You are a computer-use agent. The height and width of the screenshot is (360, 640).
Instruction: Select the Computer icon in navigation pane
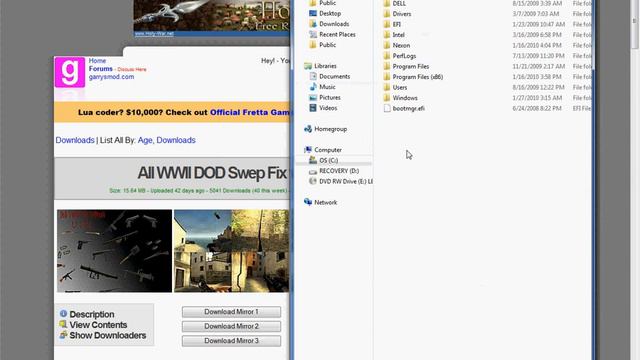click(x=308, y=150)
